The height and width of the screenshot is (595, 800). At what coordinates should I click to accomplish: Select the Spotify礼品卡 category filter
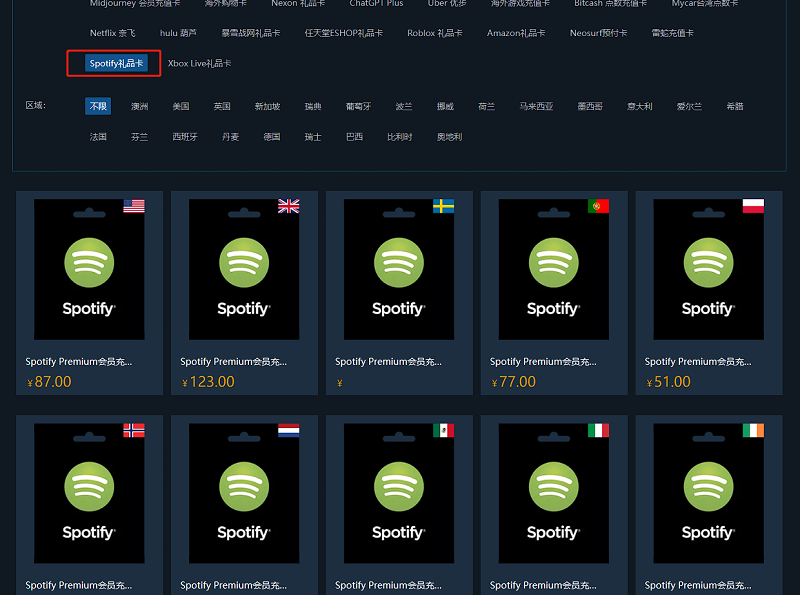click(116, 63)
